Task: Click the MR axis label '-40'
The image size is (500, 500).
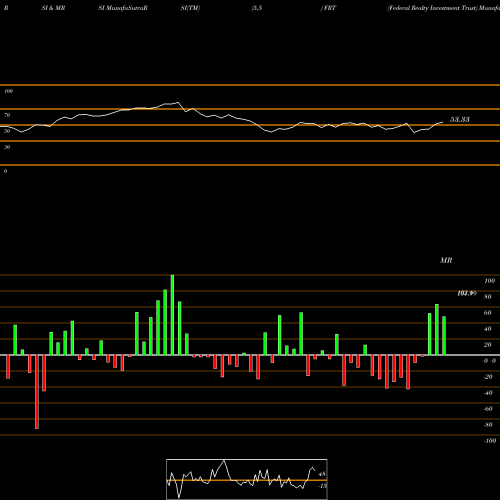Action: pyautogui.click(x=488, y=393)
